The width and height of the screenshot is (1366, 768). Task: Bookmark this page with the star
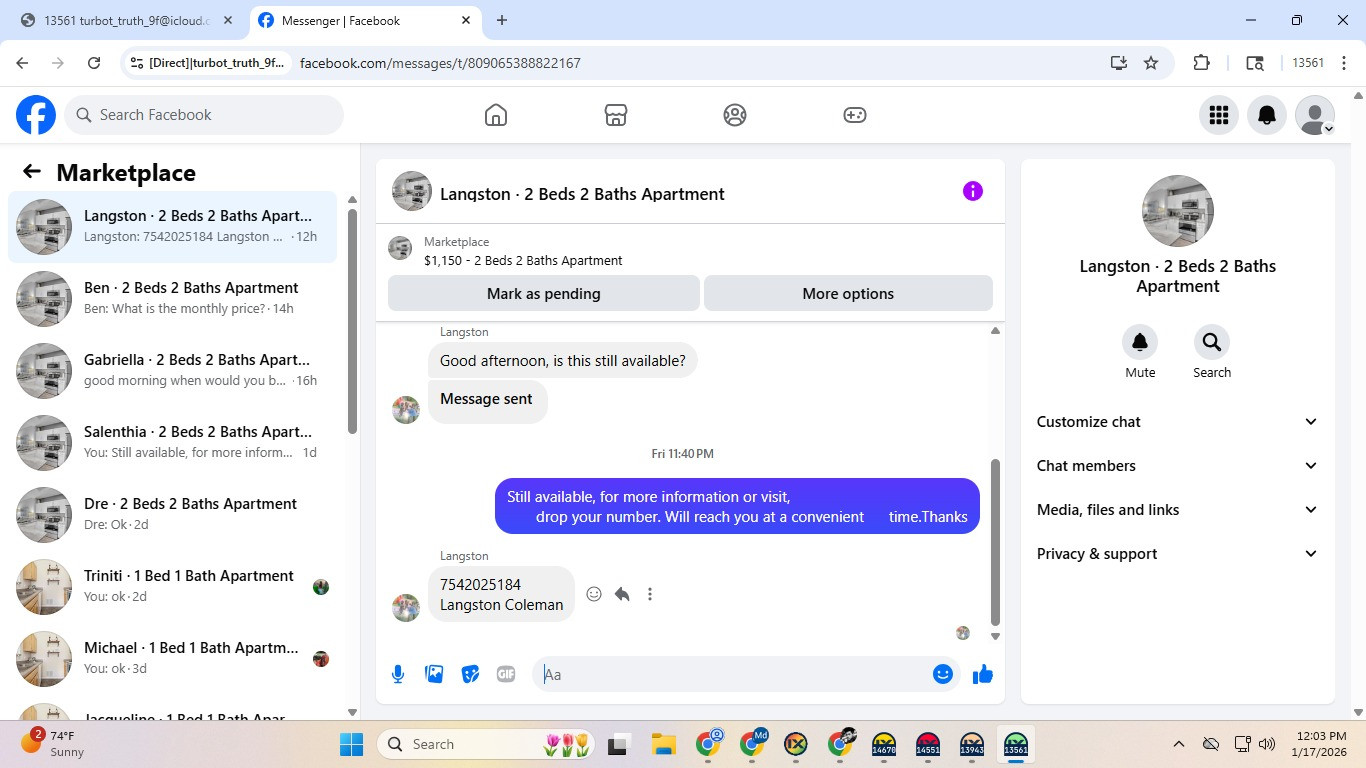pyautogui.click(x=1151, y=63)
